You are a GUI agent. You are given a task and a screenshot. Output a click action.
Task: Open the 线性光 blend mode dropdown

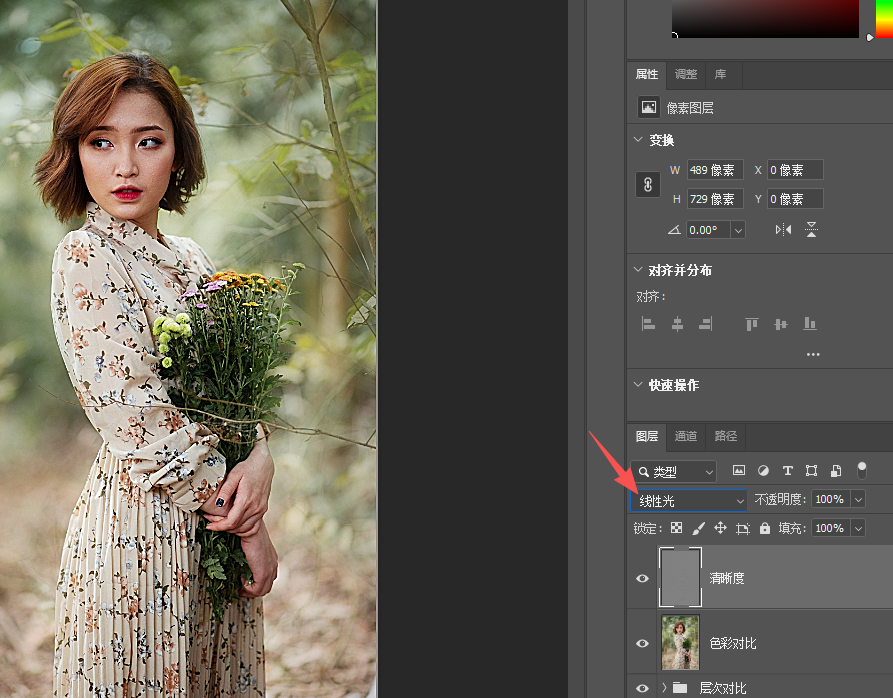point(689,500)
